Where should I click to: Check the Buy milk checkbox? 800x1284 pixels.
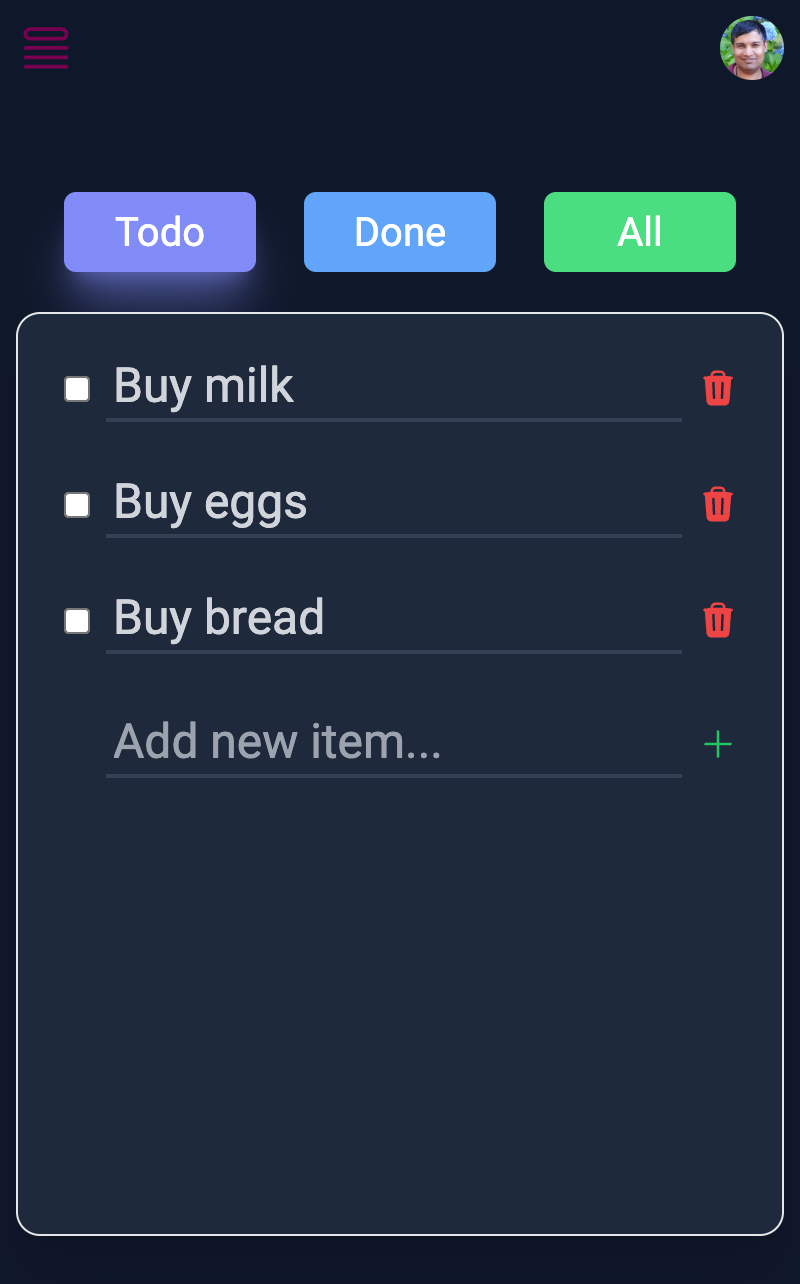pos(77,389)
